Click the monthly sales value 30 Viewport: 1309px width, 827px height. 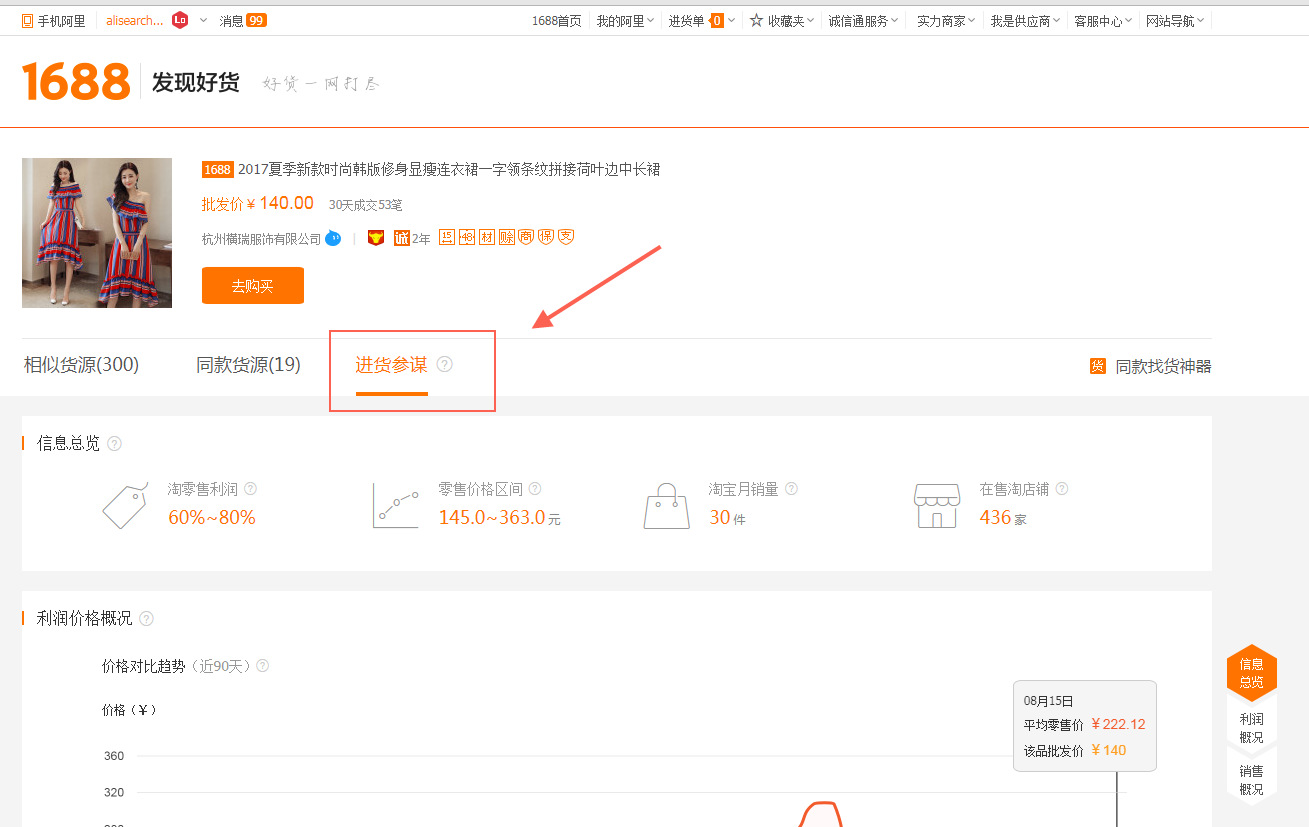(720, 517)
